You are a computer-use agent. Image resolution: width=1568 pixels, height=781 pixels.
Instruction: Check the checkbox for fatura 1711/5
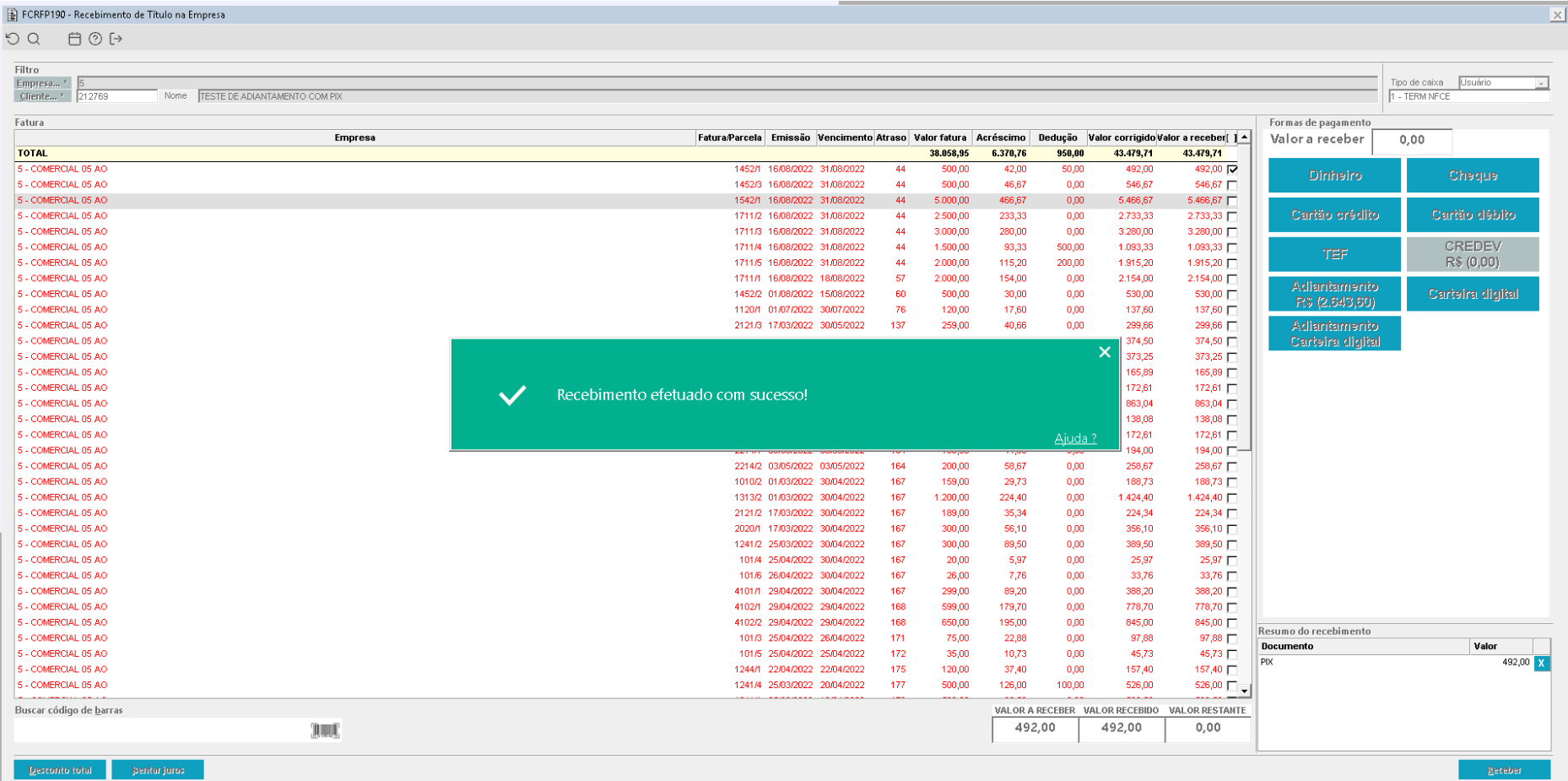1232,263
